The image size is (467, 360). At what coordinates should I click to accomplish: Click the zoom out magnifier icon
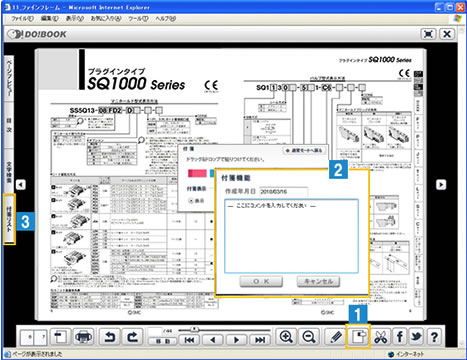click(309, 337)
